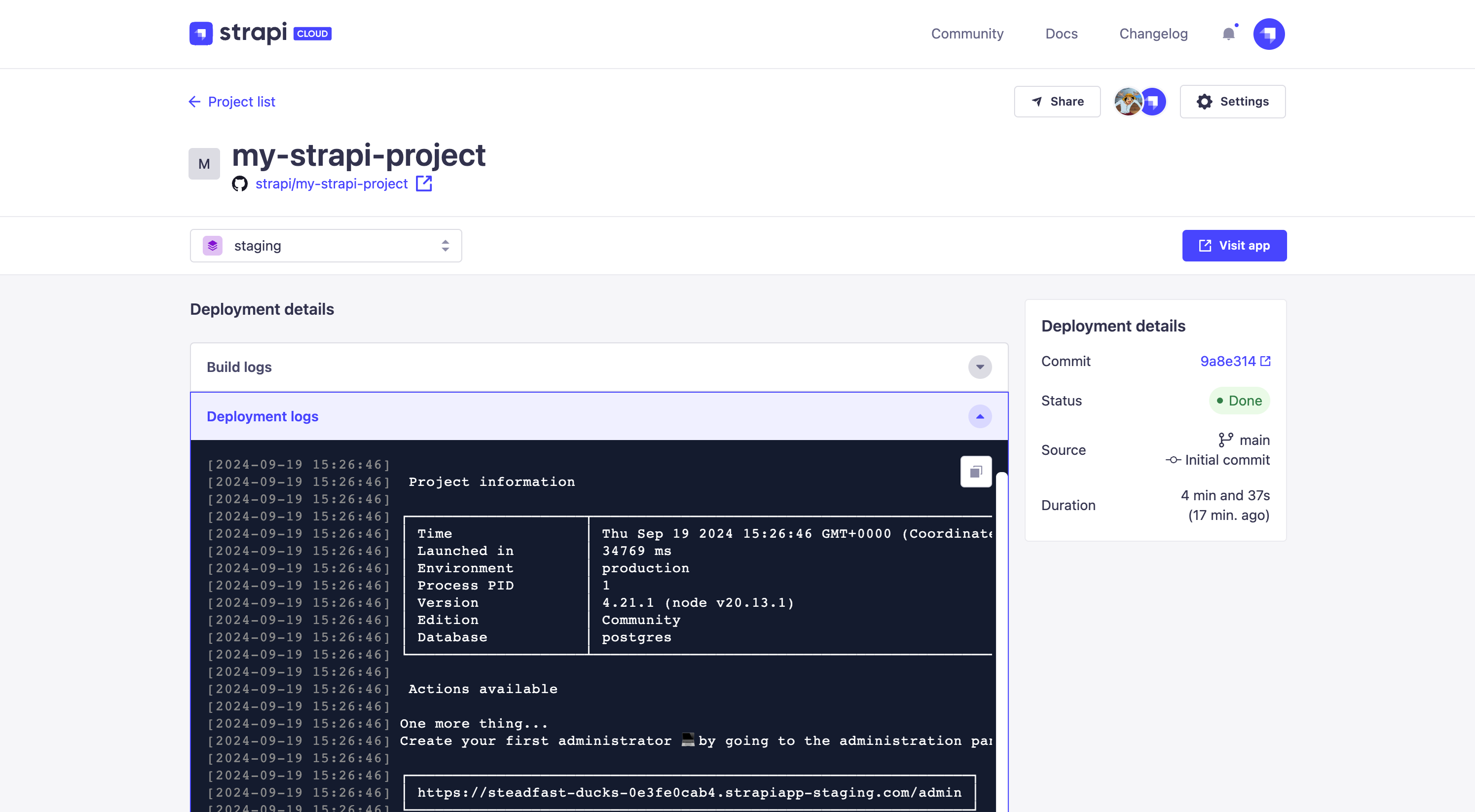Open the staging environment dropdown

pyautogui.click(x=326, y=246)
